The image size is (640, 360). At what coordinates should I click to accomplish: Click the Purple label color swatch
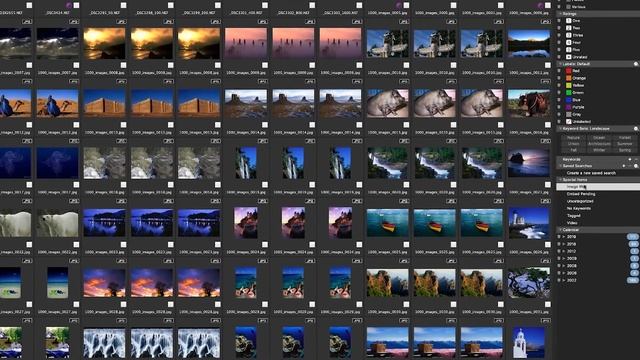pos(569,107)
